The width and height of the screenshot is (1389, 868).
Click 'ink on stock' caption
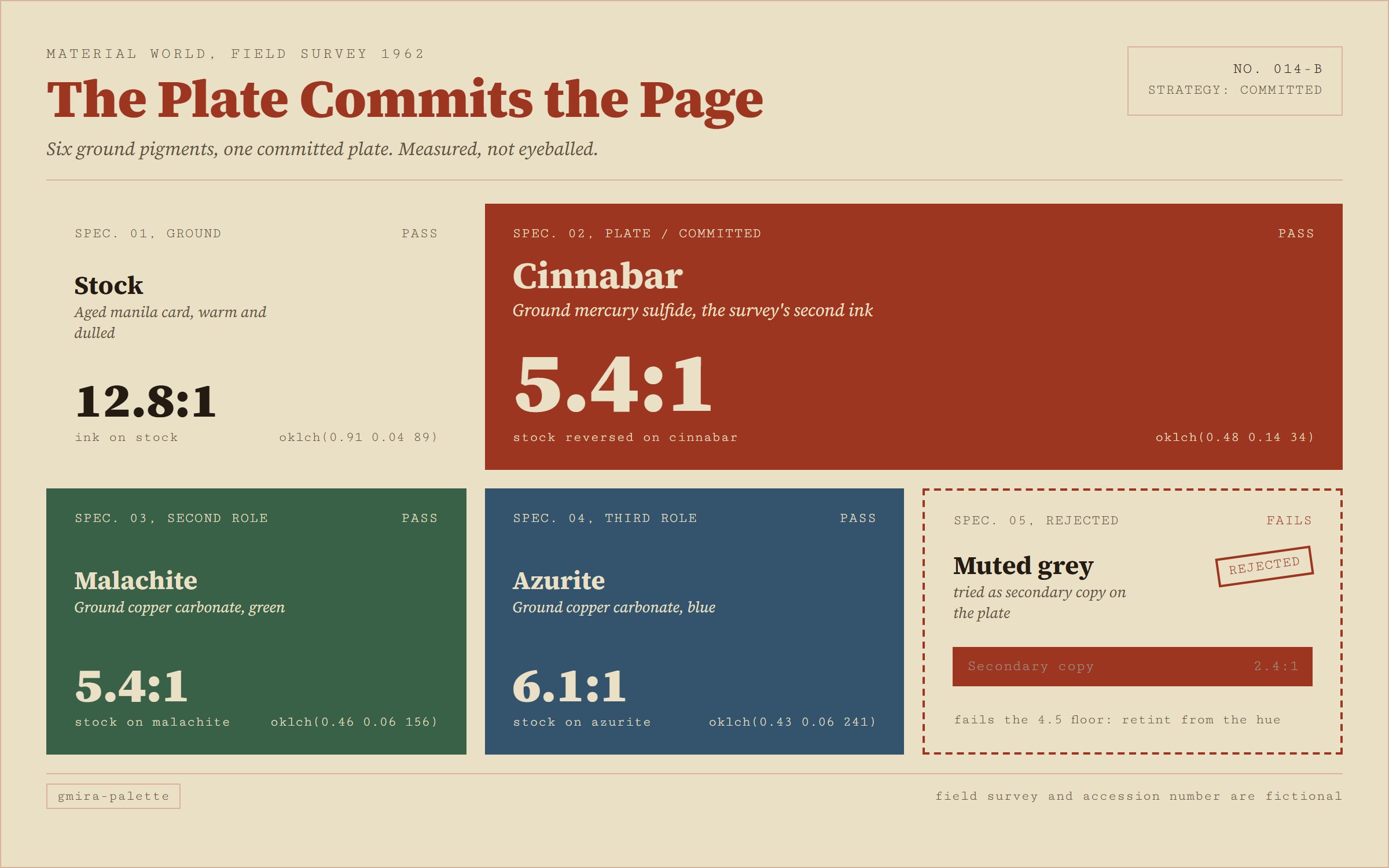pos(126,437)
